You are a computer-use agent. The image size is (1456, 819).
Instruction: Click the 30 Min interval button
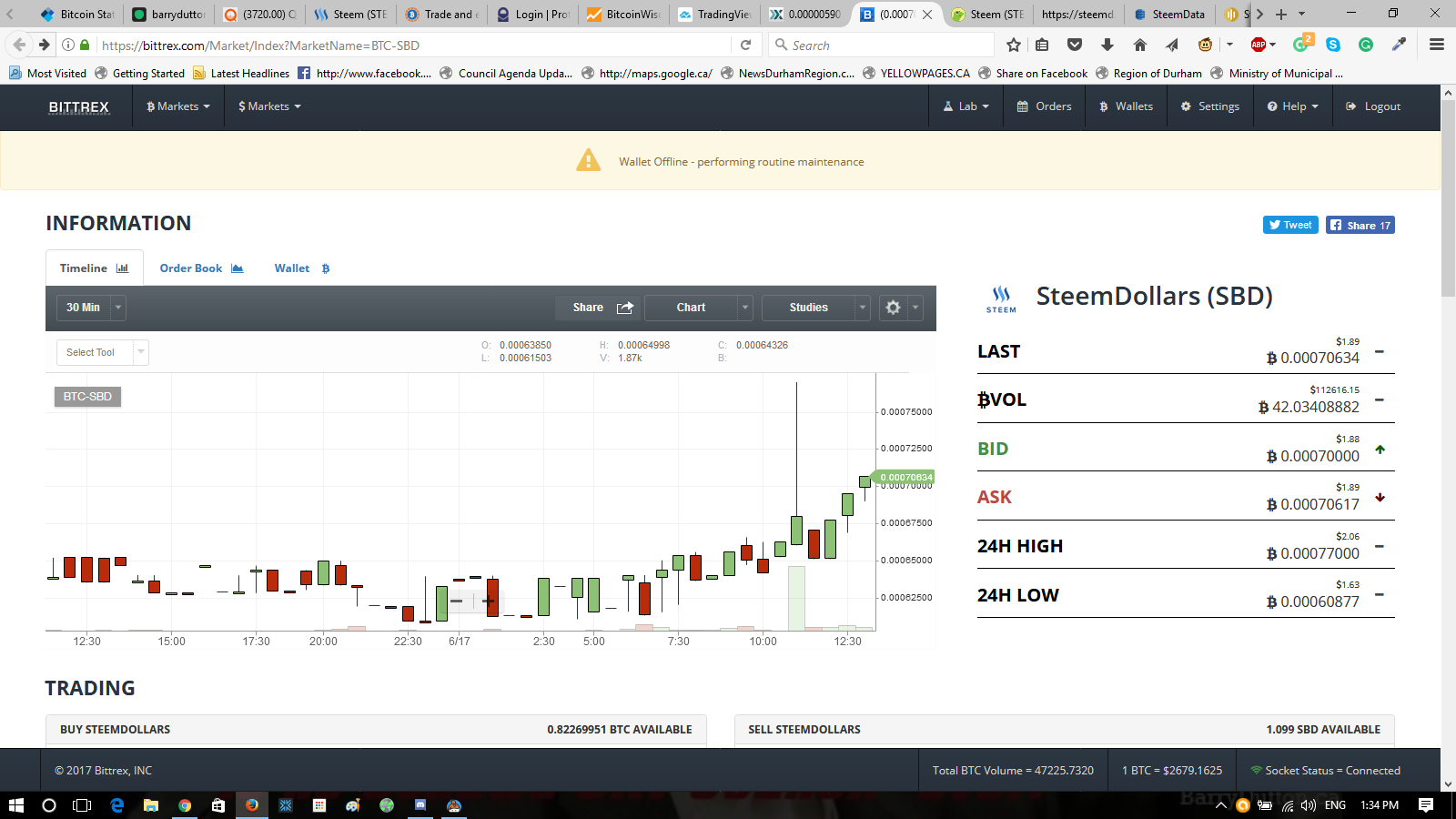[x=83, y=308]
